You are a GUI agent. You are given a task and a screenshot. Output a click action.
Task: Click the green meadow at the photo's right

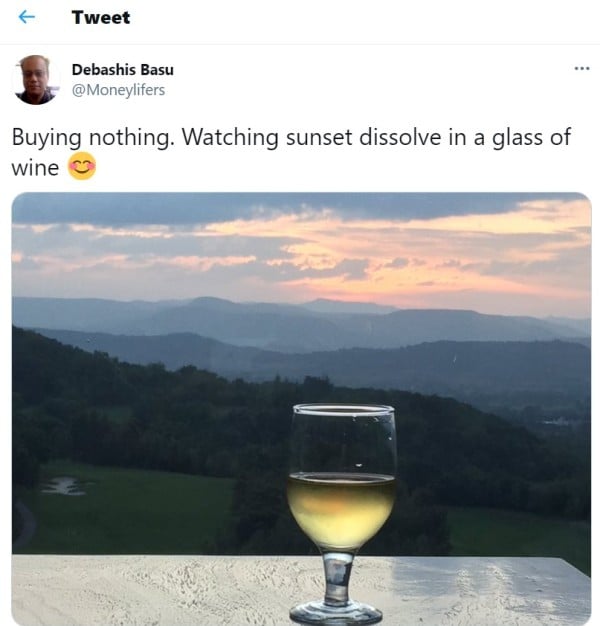520,535
